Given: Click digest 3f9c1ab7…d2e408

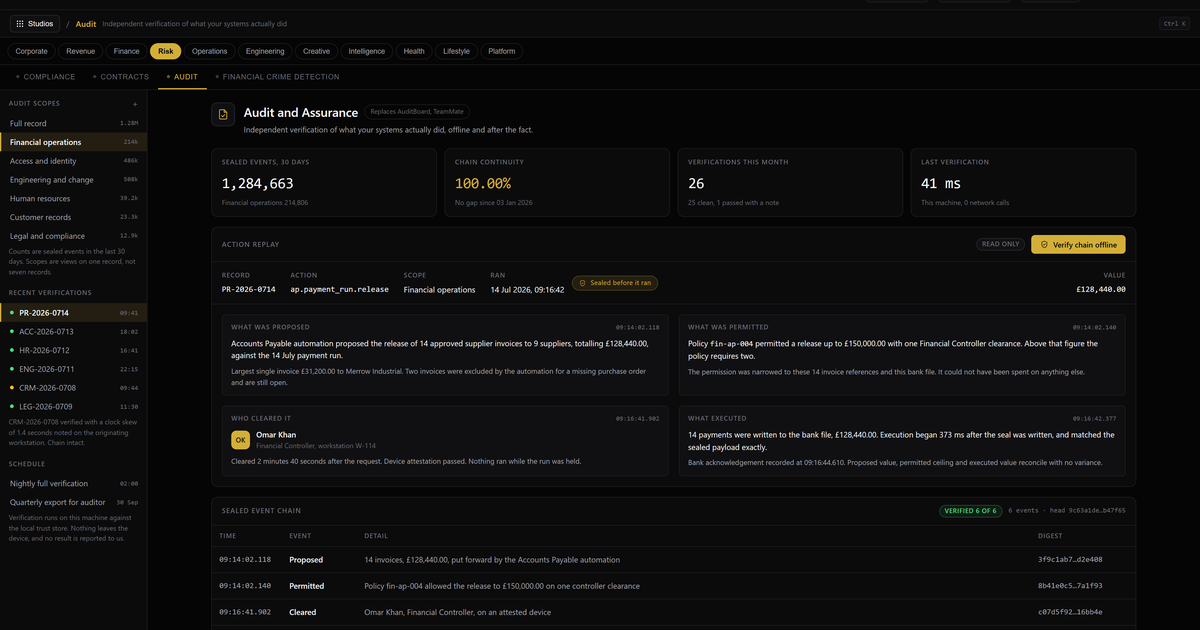Looking at the screenshot, I should 1070,560.
